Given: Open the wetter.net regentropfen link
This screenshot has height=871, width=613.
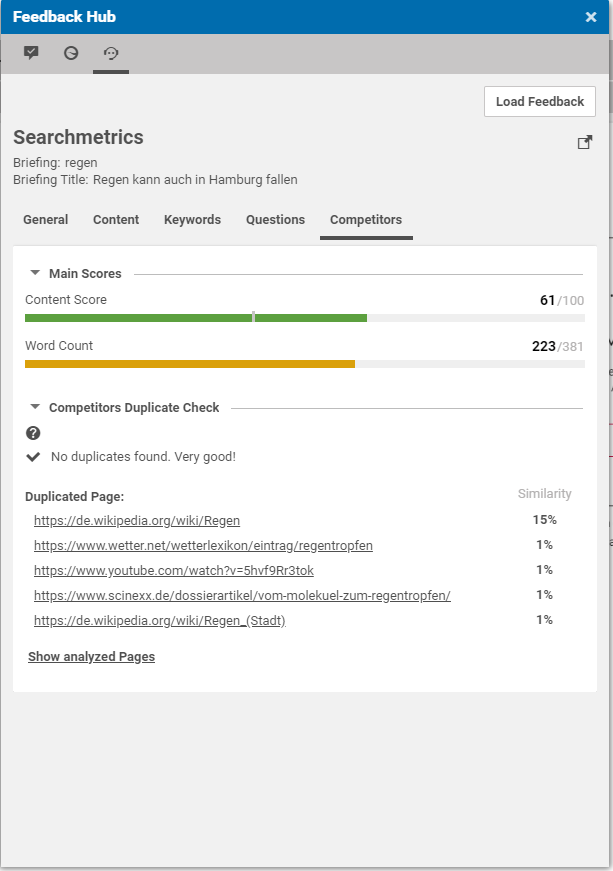Looking at the screenshot, I should [203, 546].
